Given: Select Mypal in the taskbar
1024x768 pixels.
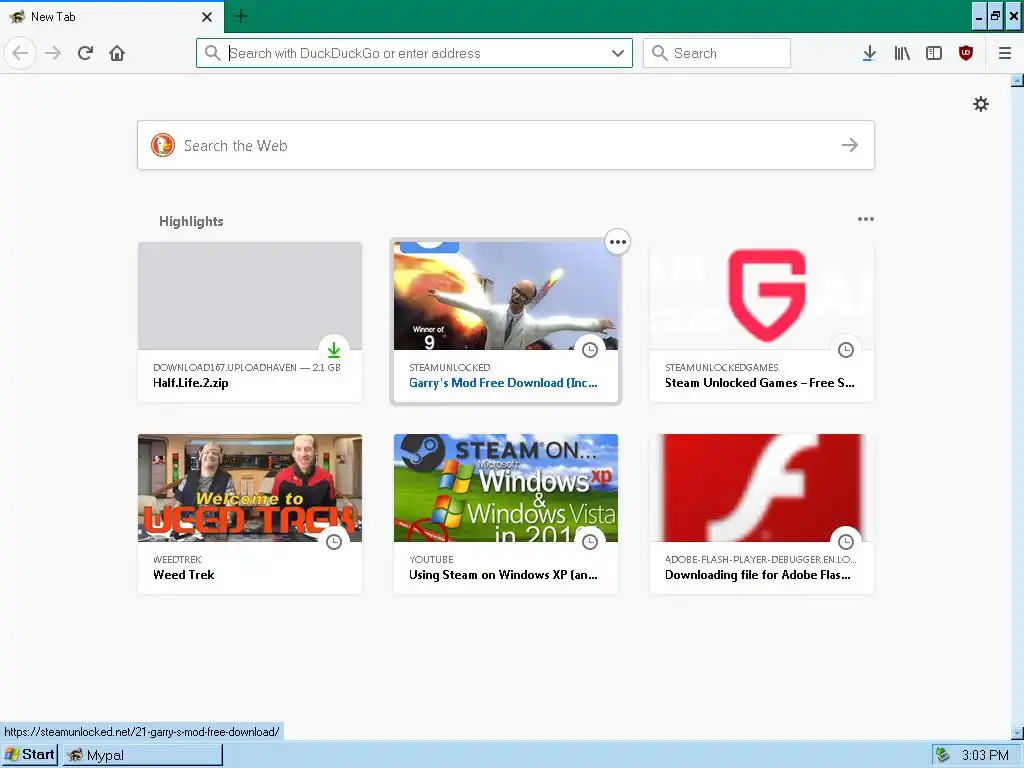Looking at the screenshot, I should pos(143,755).
